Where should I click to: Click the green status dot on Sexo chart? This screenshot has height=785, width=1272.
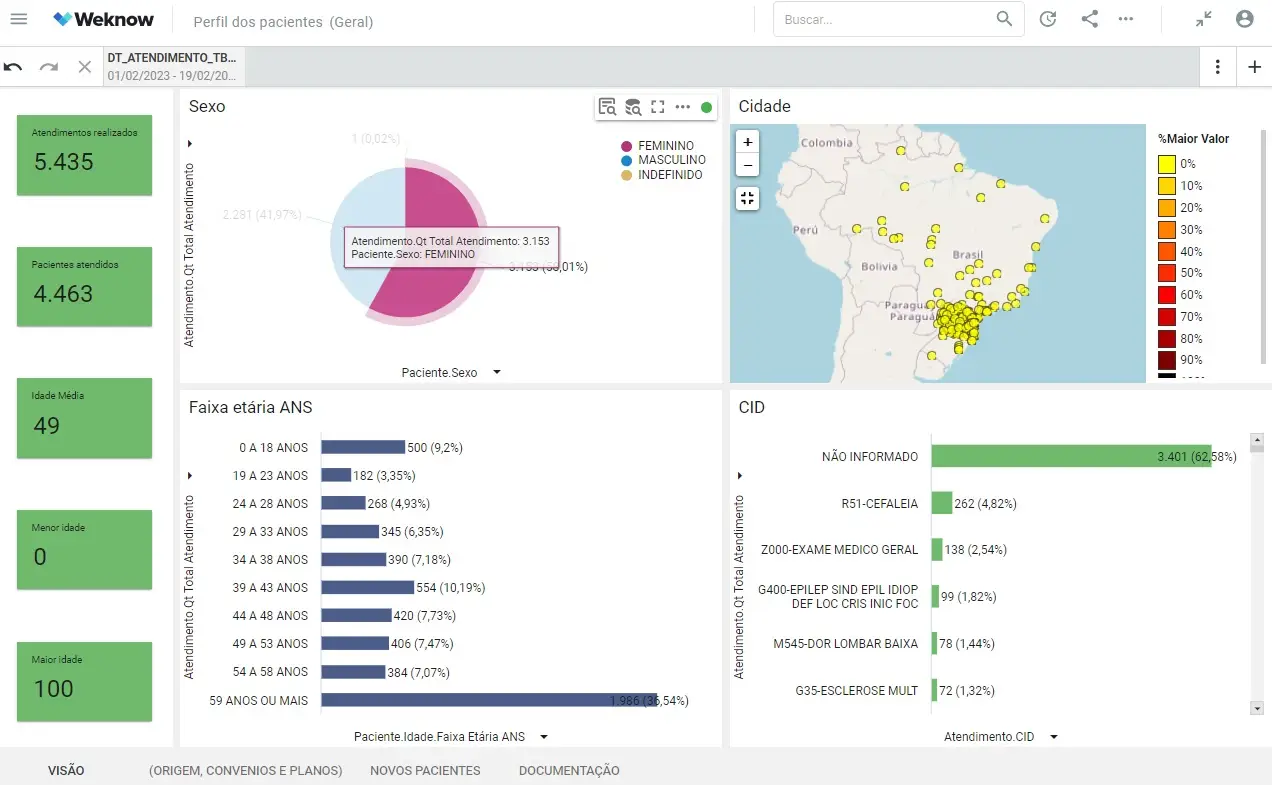pos(707,107)
